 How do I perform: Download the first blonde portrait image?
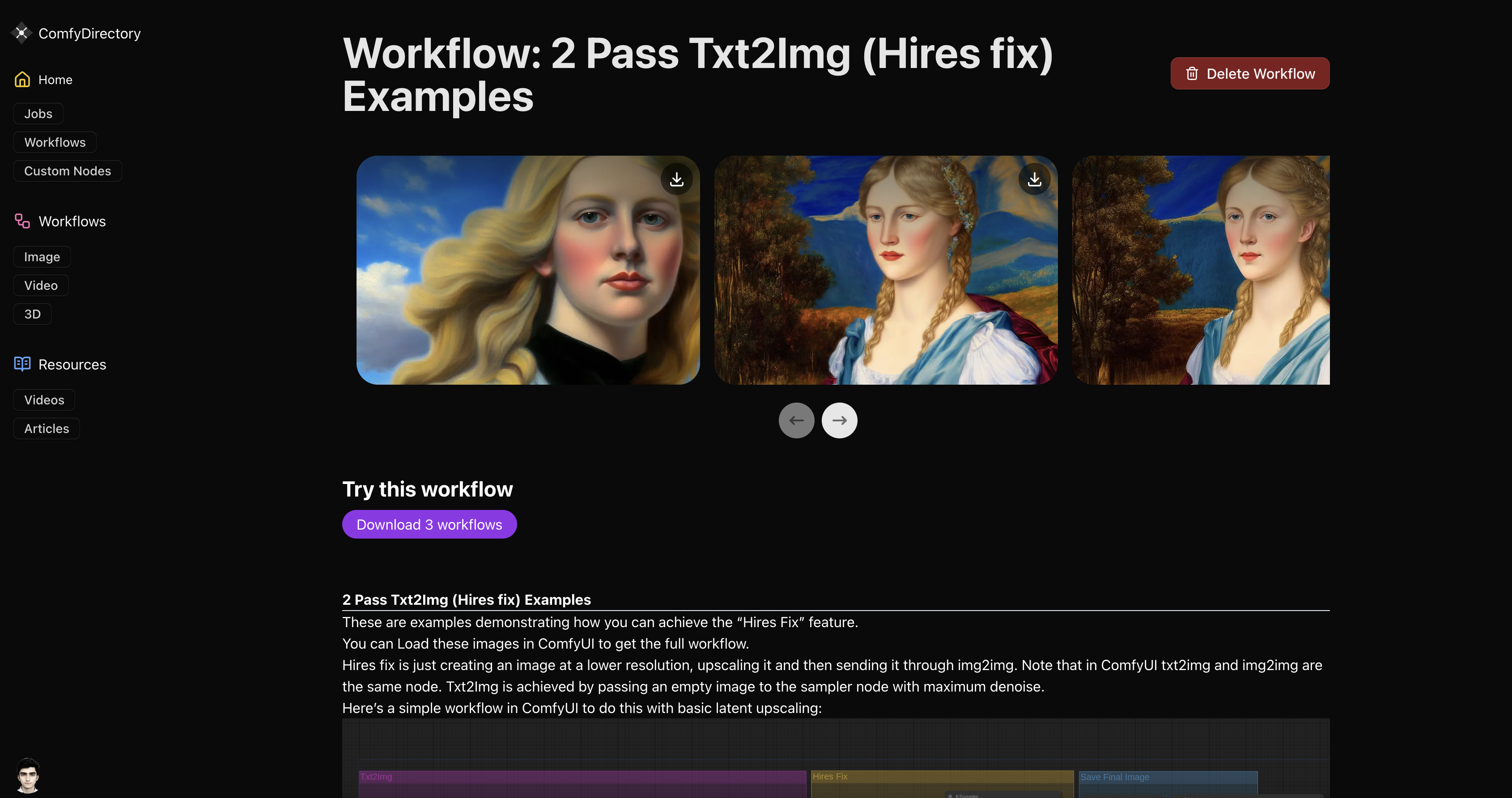676,179
